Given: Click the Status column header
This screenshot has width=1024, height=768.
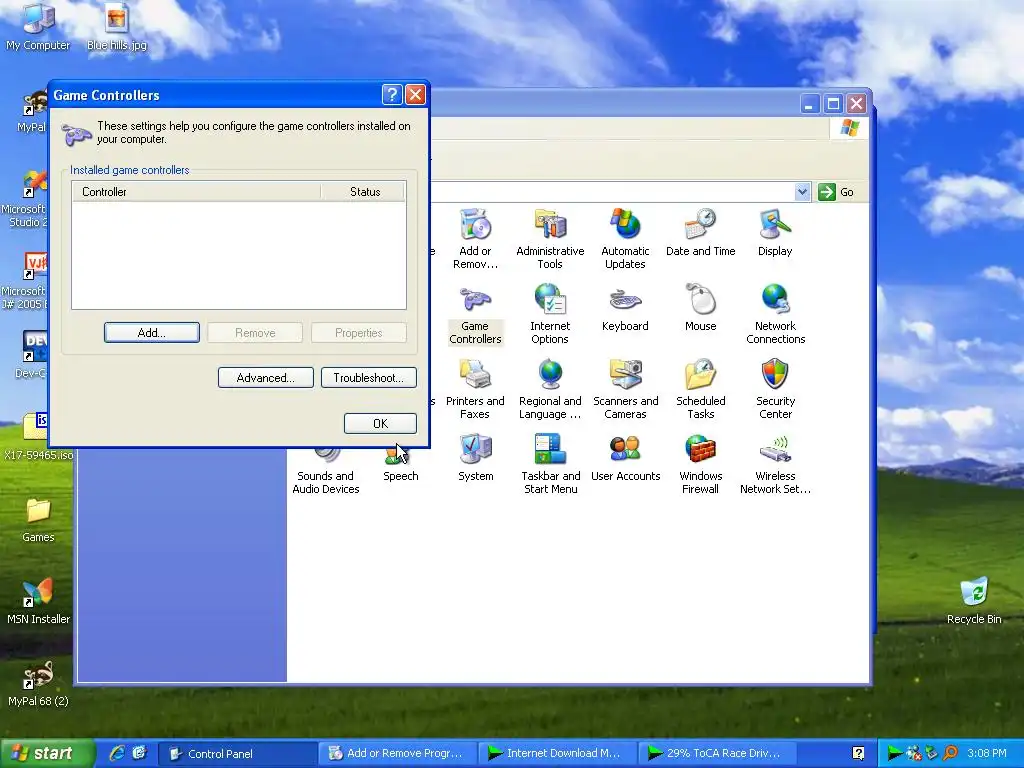Looking at the screenshot, I should [x=364, y=191].
